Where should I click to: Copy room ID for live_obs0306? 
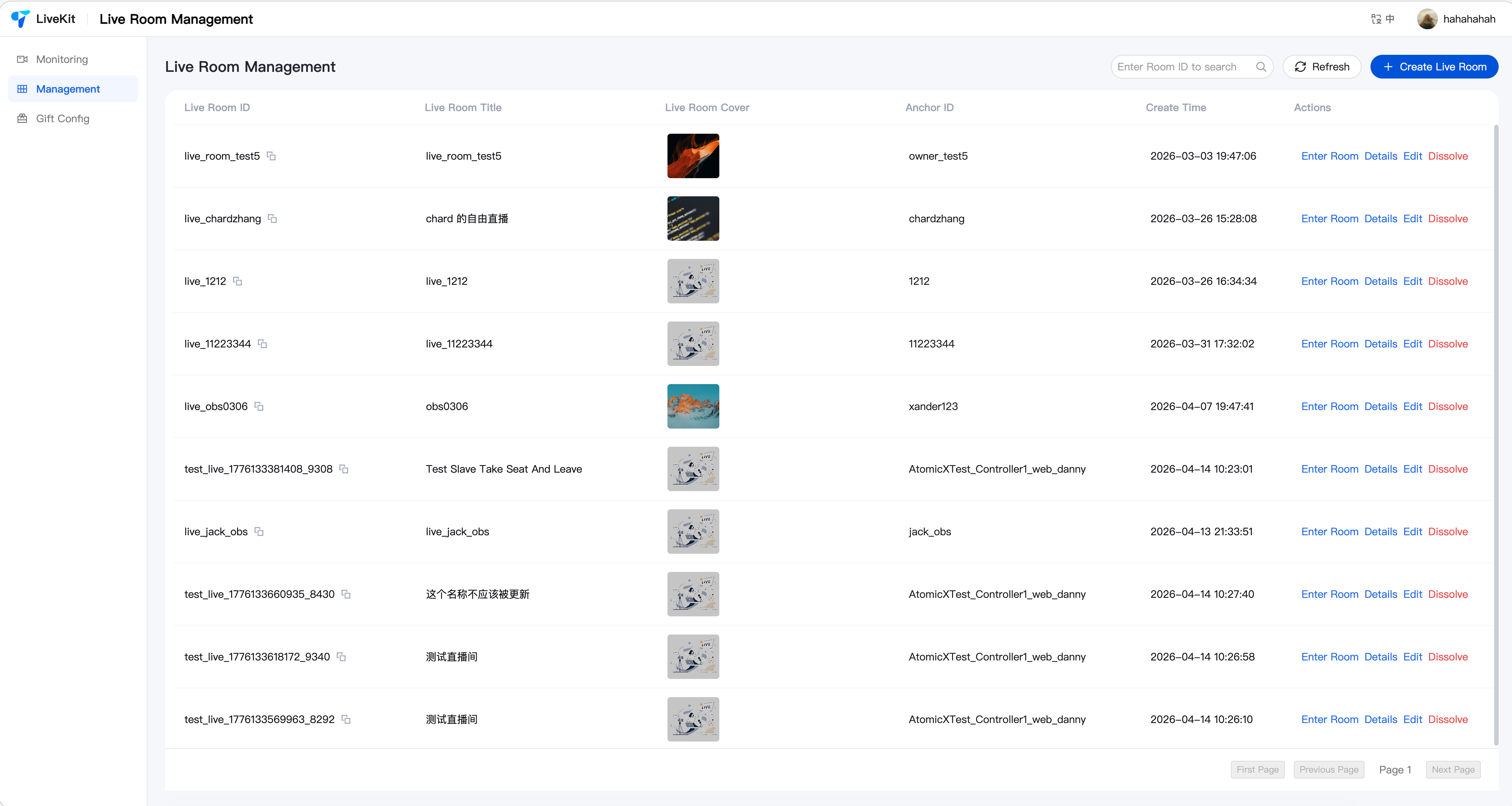pyautogui.click(x=259, y=406)
